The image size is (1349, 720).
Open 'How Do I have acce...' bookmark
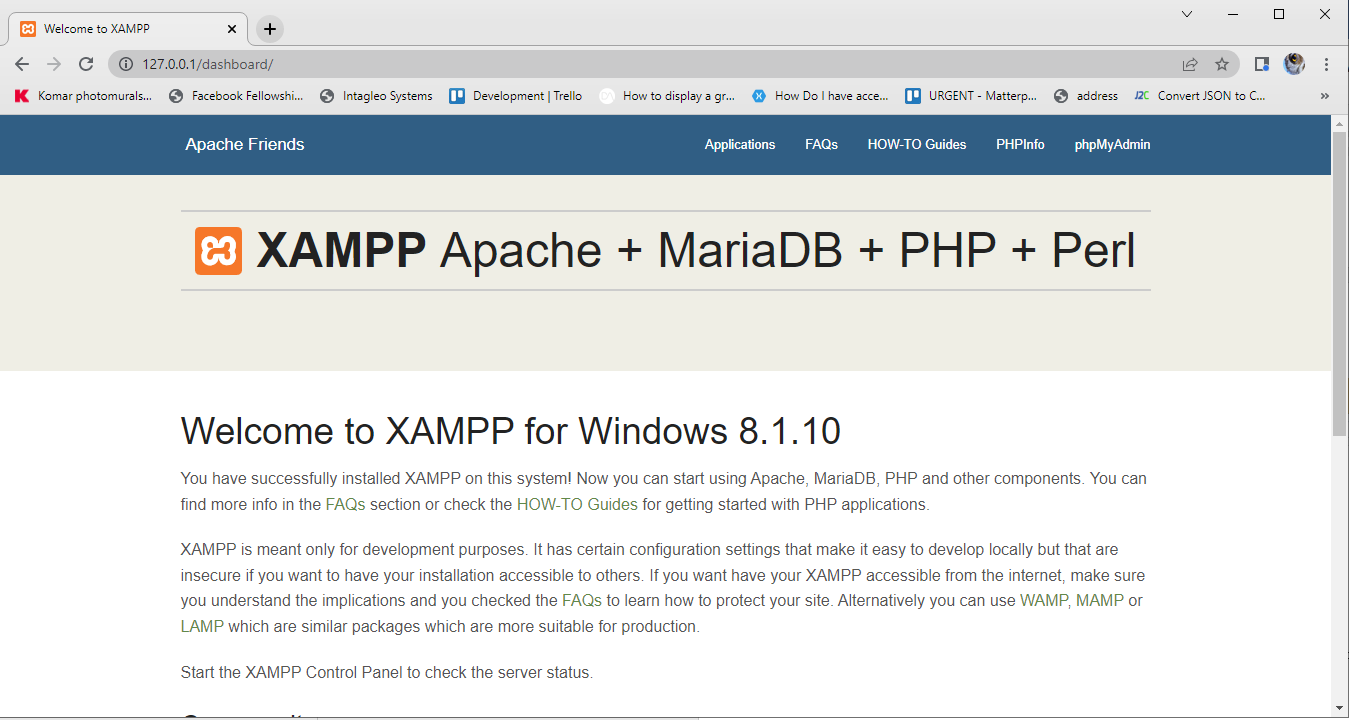tap(820, 96)
